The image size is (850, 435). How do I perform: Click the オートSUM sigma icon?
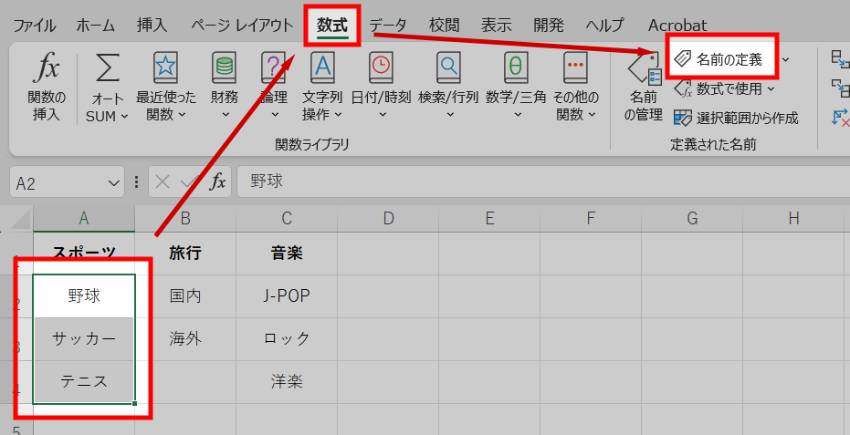(x=107, y=68)
